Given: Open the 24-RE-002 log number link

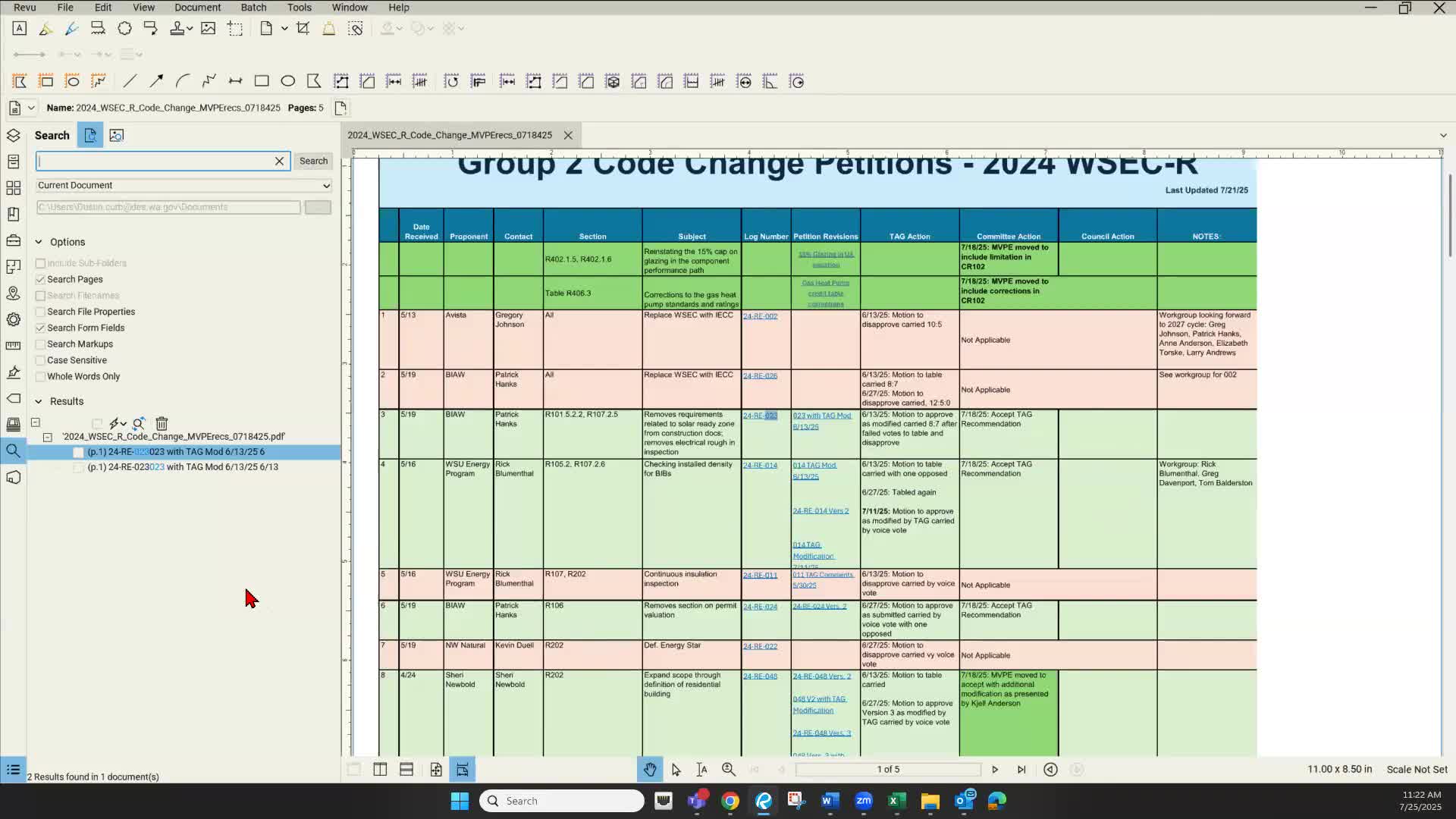Looking at the screenshot, I should pos(760,316).
